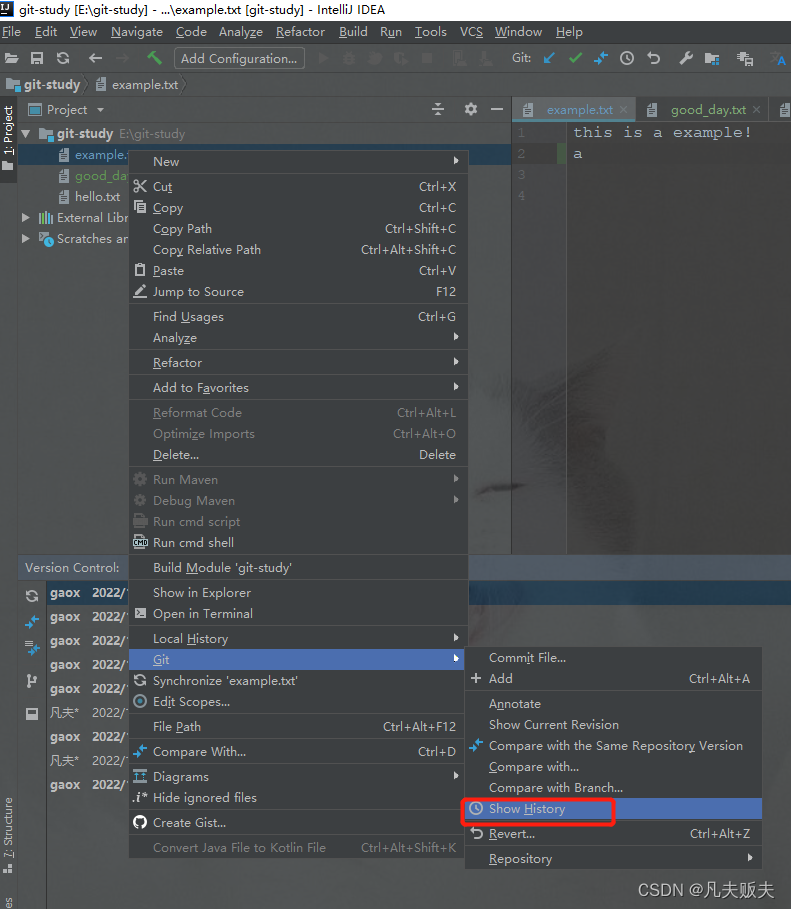Select Show History in the Git submenu
This screenshot has width=791, height=909.
click(614, 809)
